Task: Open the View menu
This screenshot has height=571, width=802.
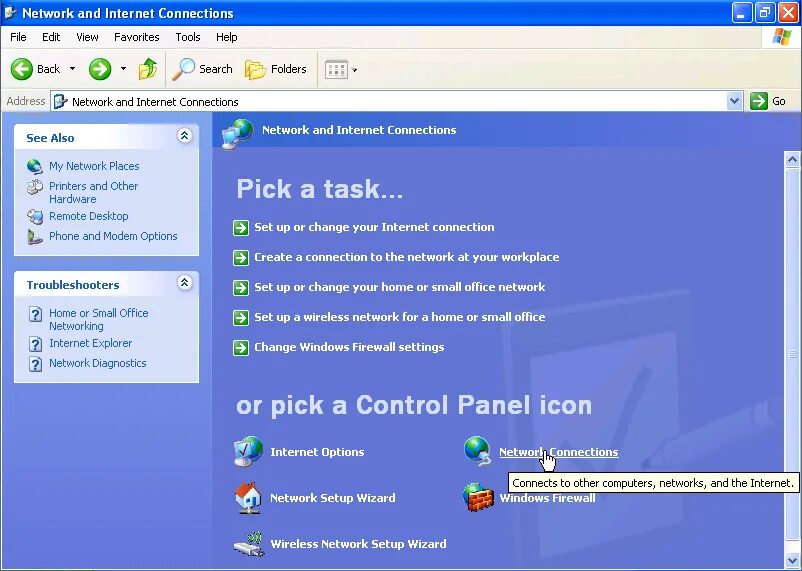Action: [x=87, y=37]
